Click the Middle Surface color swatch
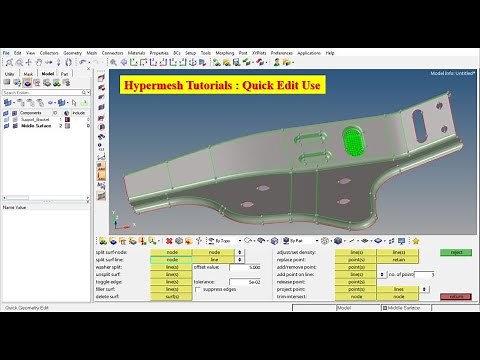The width and height of the screenshot is (480, 360). tap(67, 126)
